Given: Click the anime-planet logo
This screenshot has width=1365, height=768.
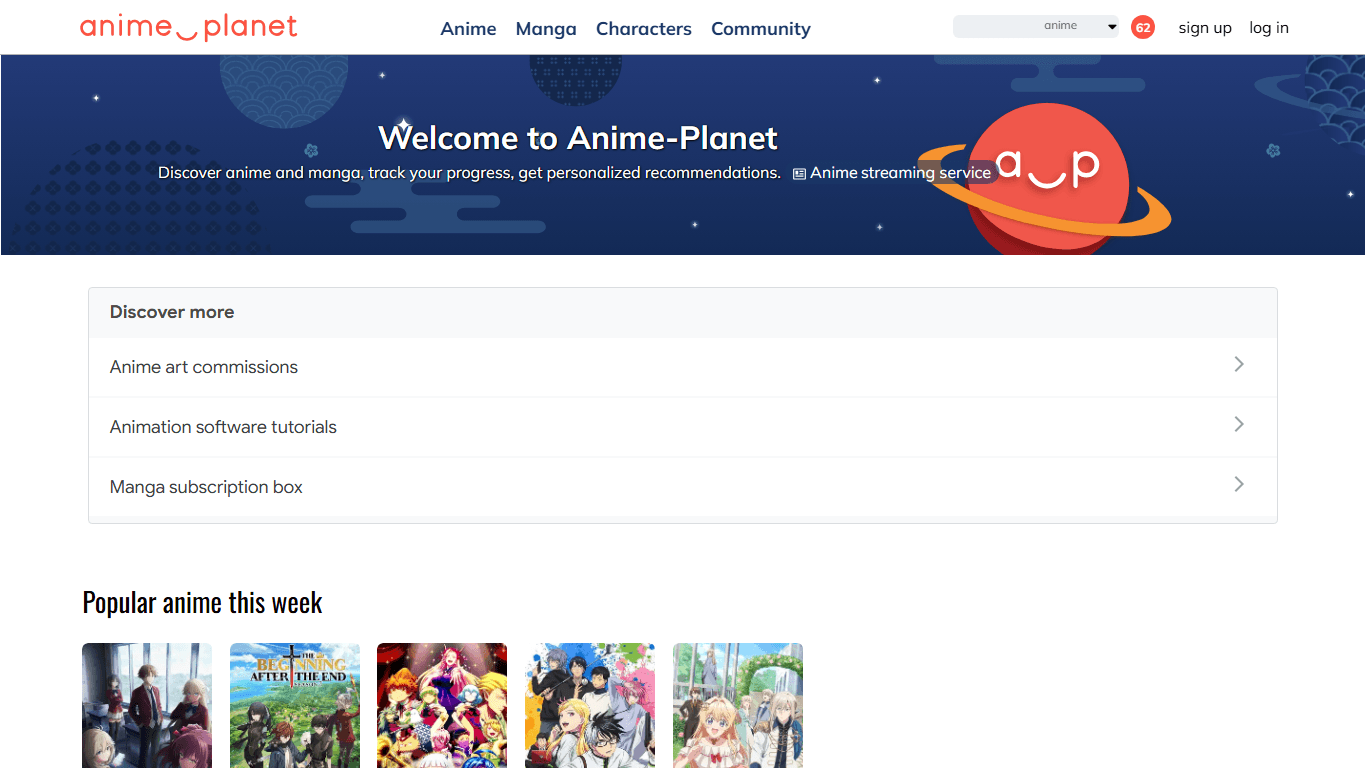Looking at the screenshot, I should coord(189,27).
